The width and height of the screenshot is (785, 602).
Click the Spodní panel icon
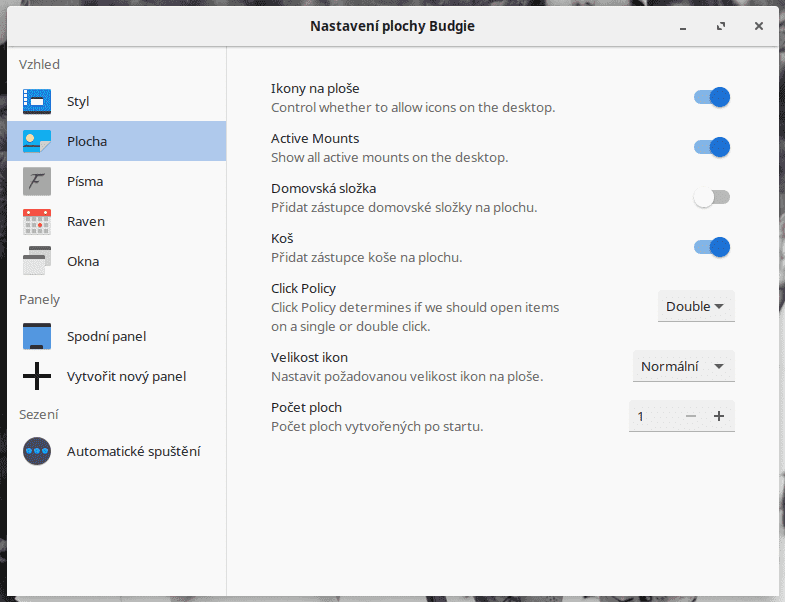point(37,336)
